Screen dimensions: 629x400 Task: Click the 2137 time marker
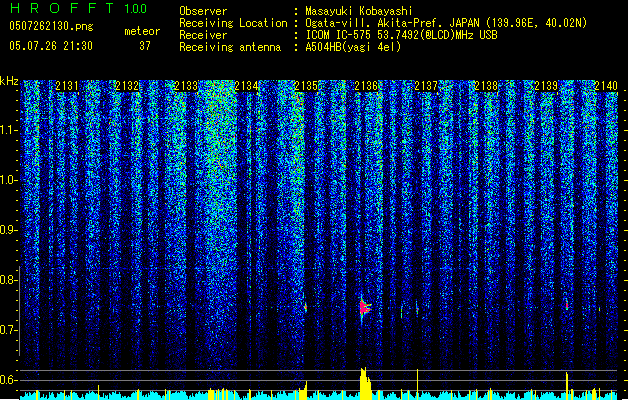[x=426, y=86]
